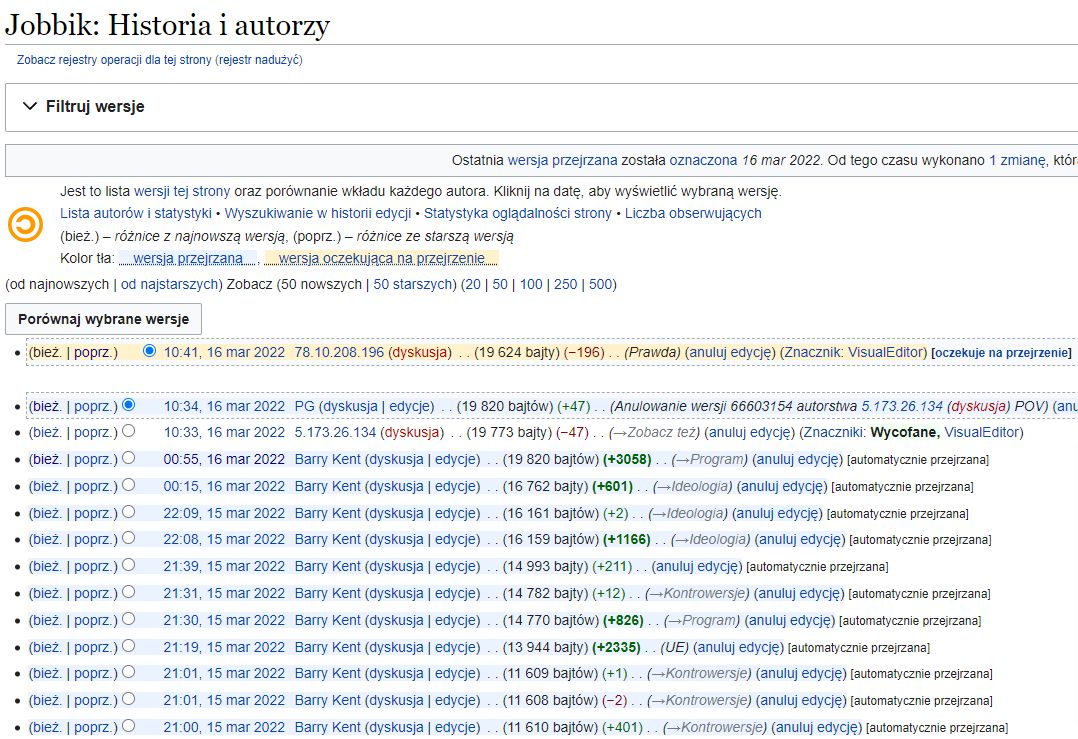Click poprz. on the 10:41 revision row

[x=94, y=352]
